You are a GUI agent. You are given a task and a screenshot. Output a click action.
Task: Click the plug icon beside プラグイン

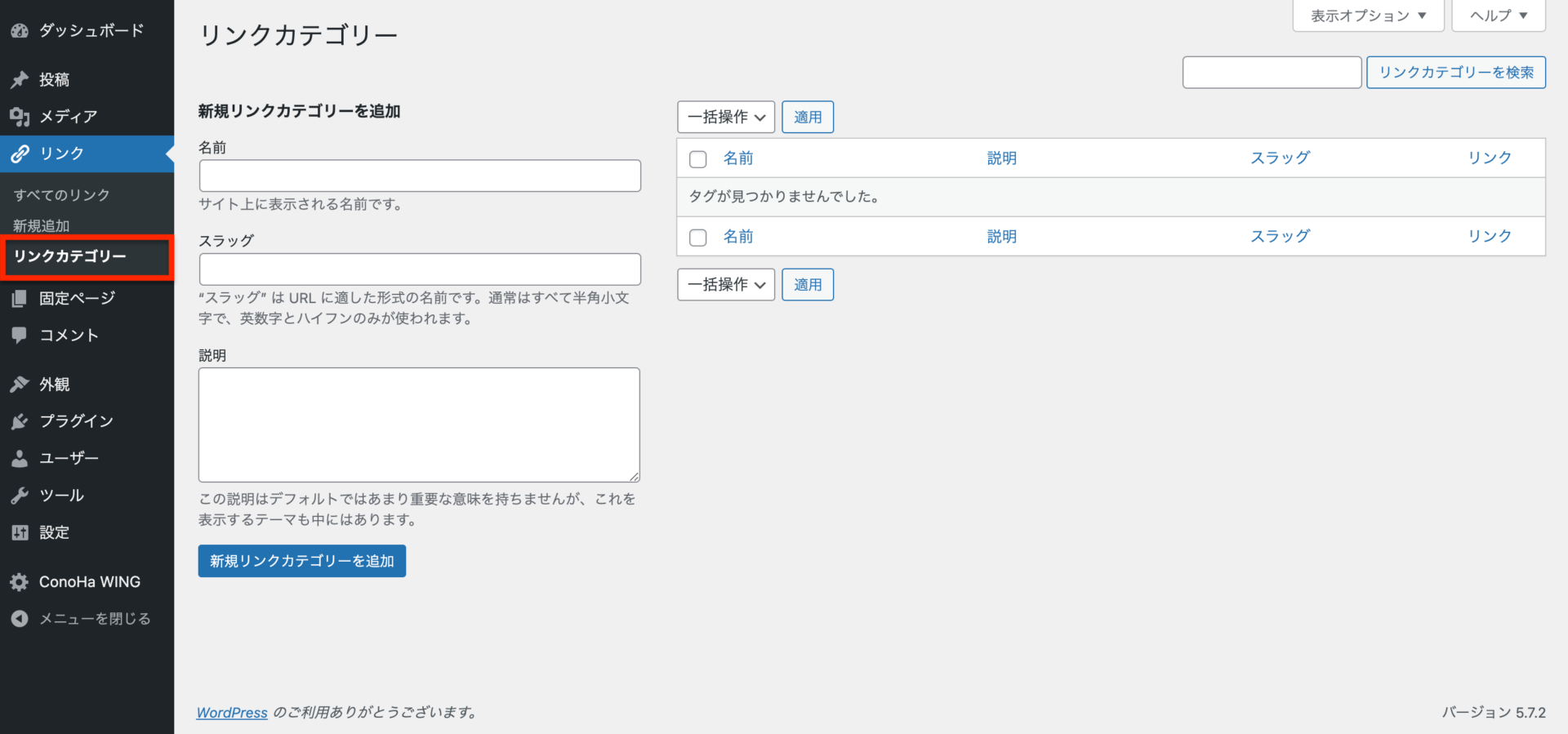[20, 421]
